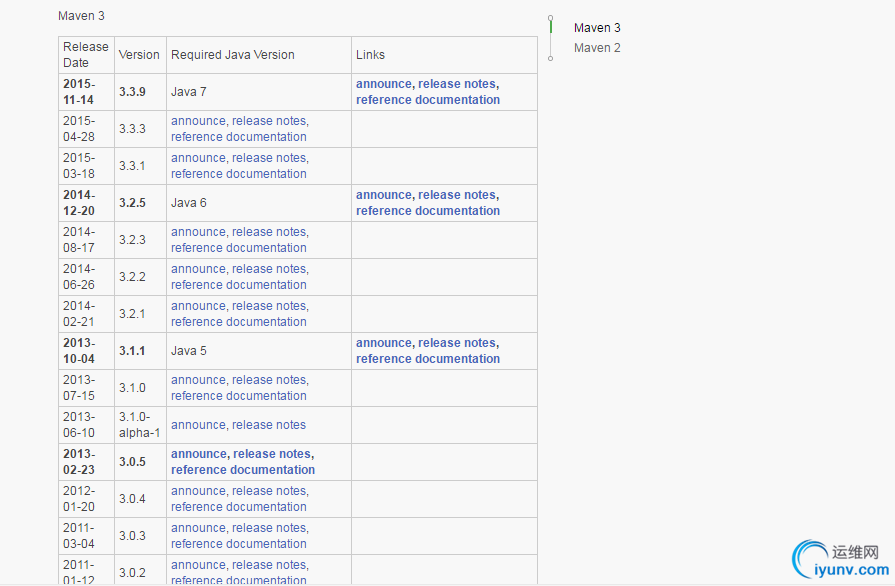The image size is (895, 586).
Task: View release notes in the 3.2.2 row
Action: (x=269, y=269)
